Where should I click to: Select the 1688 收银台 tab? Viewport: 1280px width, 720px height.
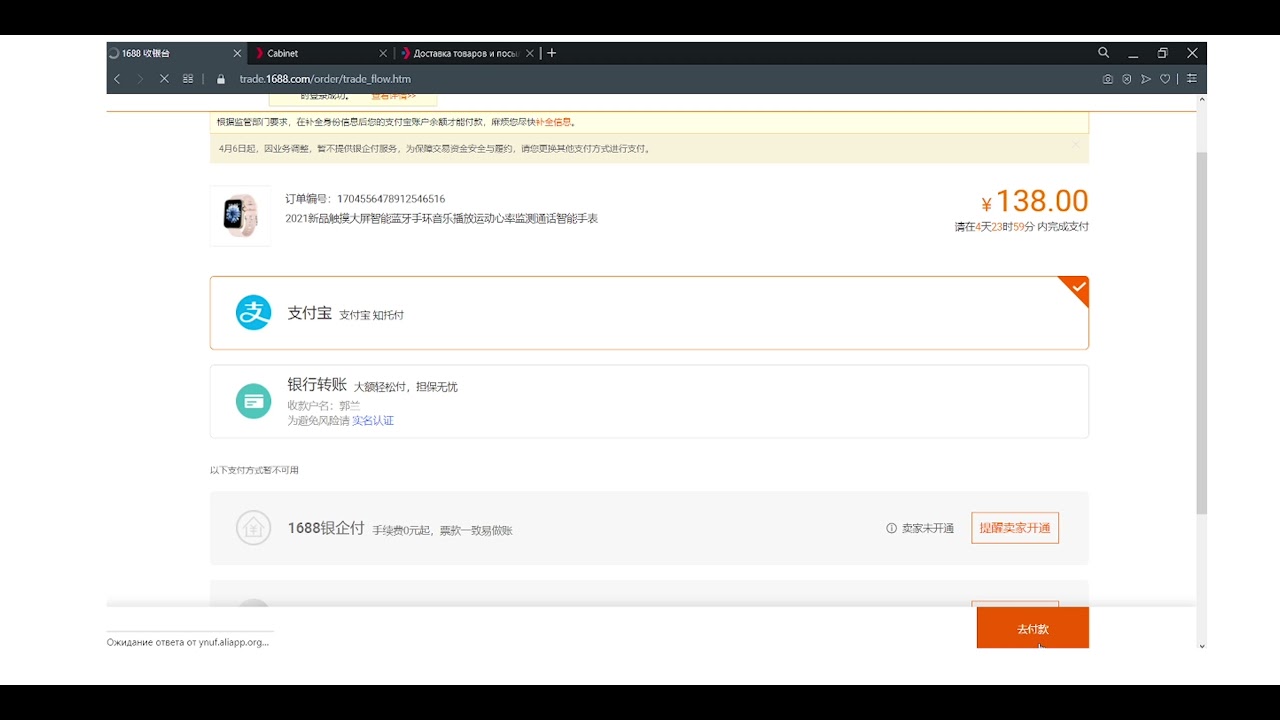176,53
